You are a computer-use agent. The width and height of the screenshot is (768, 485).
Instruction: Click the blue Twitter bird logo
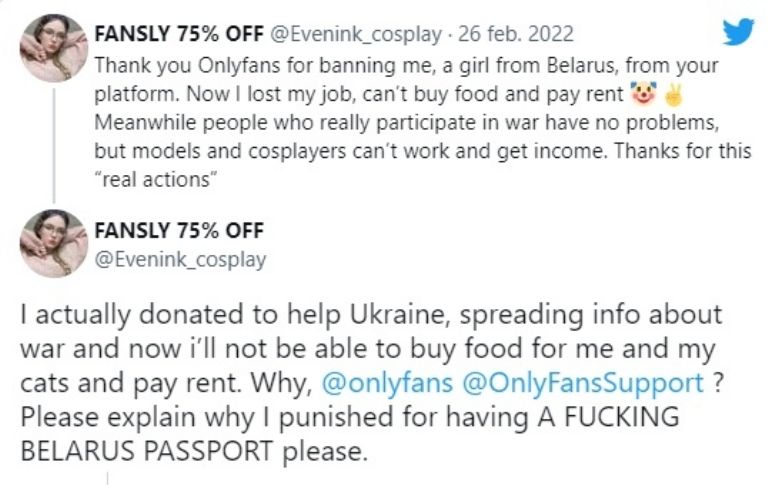[x=738, y=32]
